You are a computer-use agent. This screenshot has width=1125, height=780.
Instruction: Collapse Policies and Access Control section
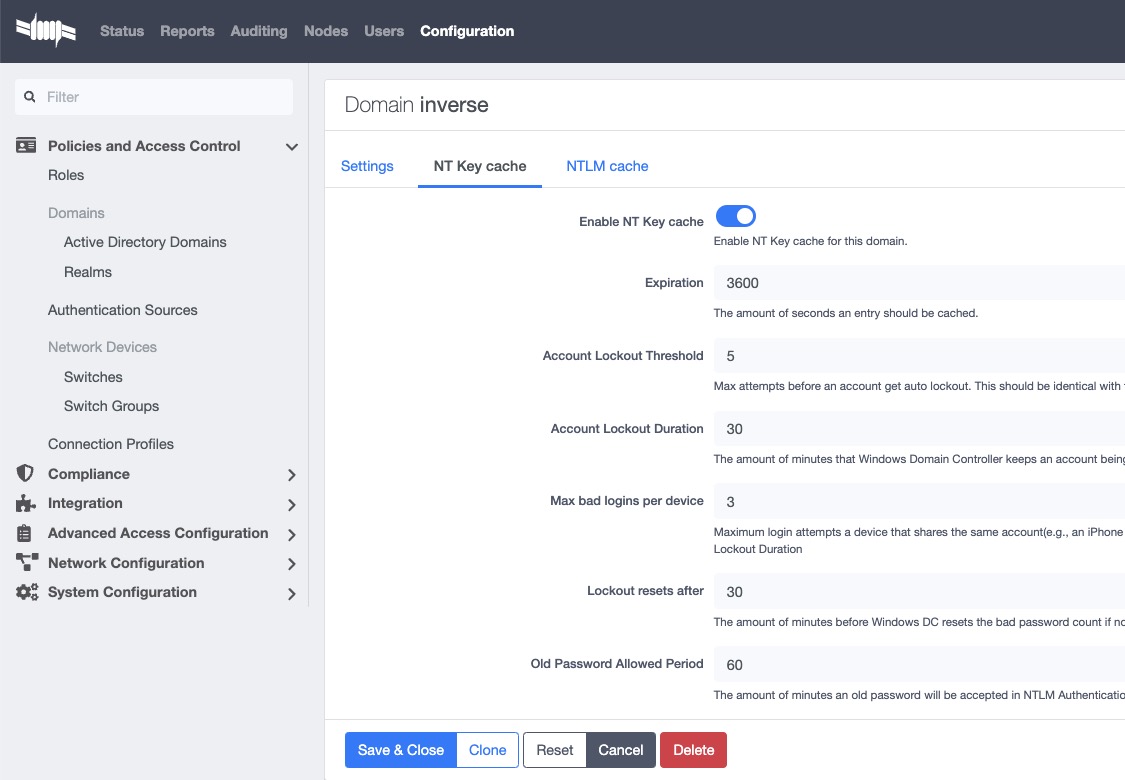[291, 147]
